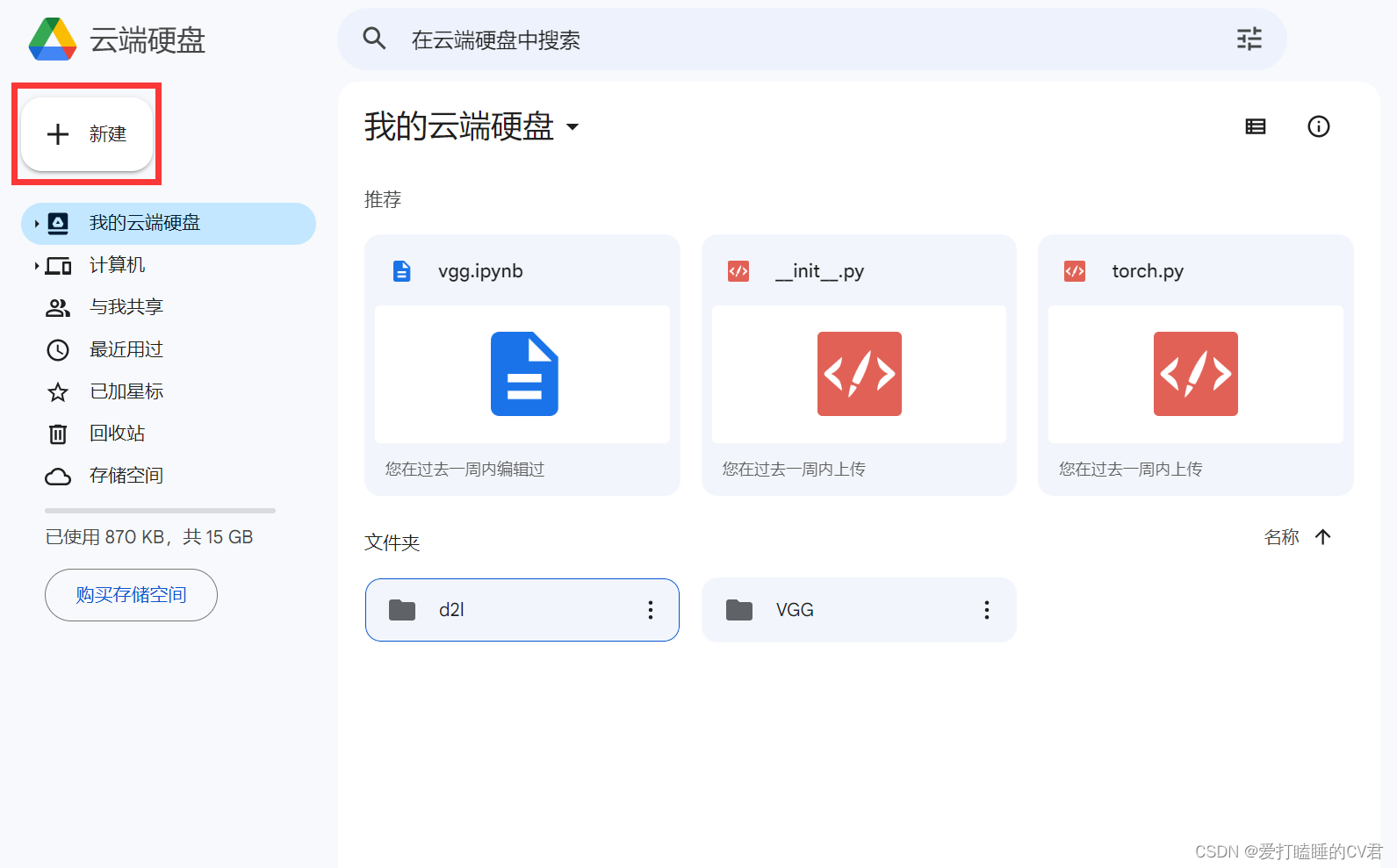Click the torch.py small code icon
The width and height of the screenshot is (1397, 868).
[1075, 271]
